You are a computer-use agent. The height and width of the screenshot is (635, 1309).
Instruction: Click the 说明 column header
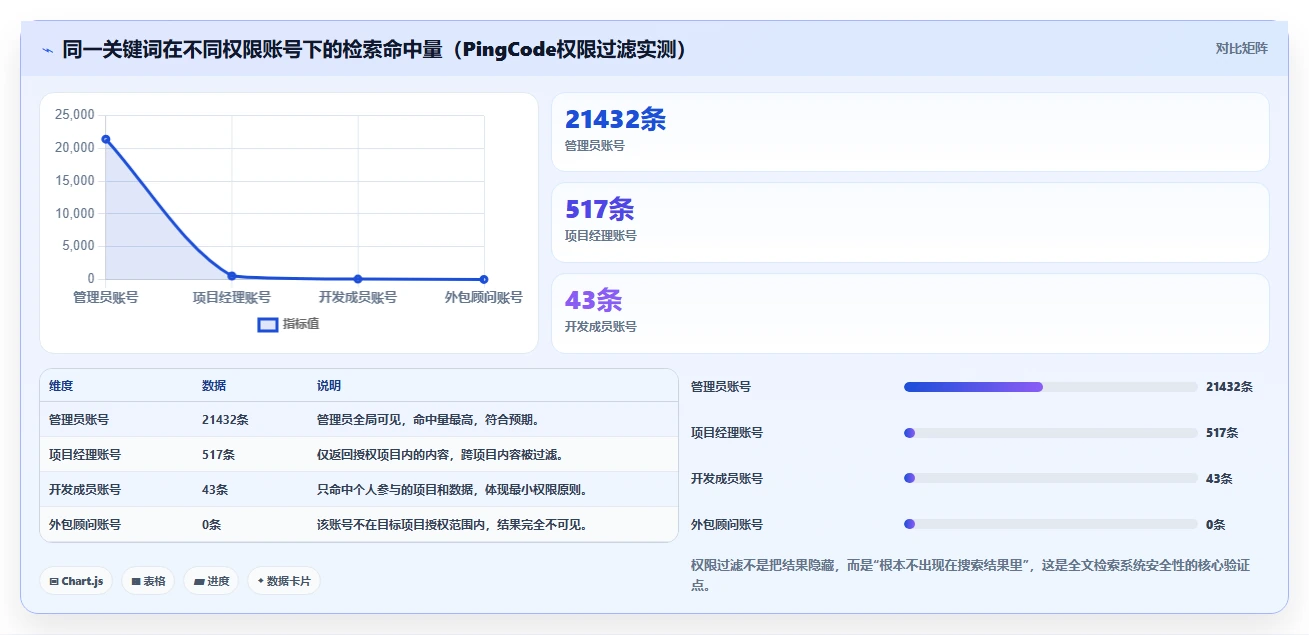click(329, 386)
